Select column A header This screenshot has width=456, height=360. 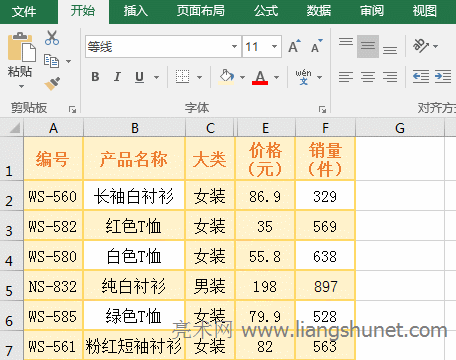pyautogui.click(x=53, y=128)
